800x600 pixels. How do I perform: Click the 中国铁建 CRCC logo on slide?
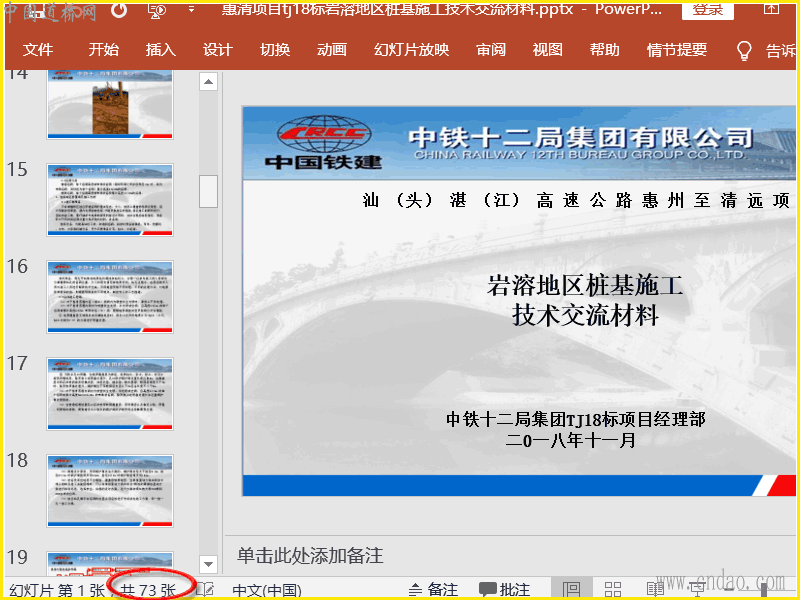pos(323,142)
